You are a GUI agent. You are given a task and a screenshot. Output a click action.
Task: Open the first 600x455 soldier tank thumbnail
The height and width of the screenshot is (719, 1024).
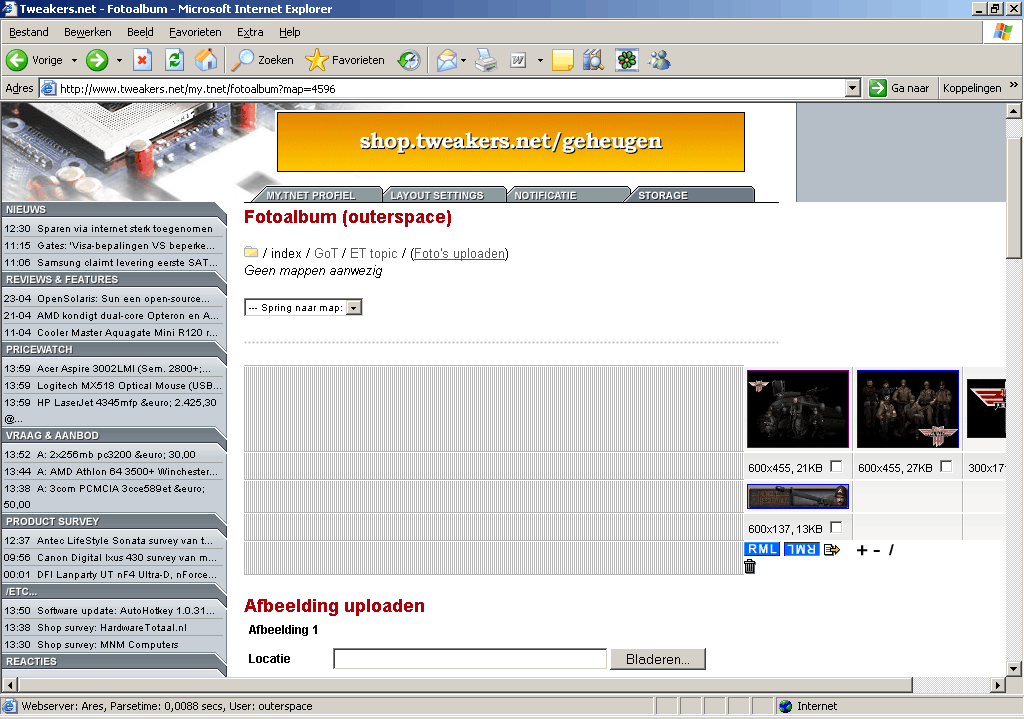tap(797, 409)
